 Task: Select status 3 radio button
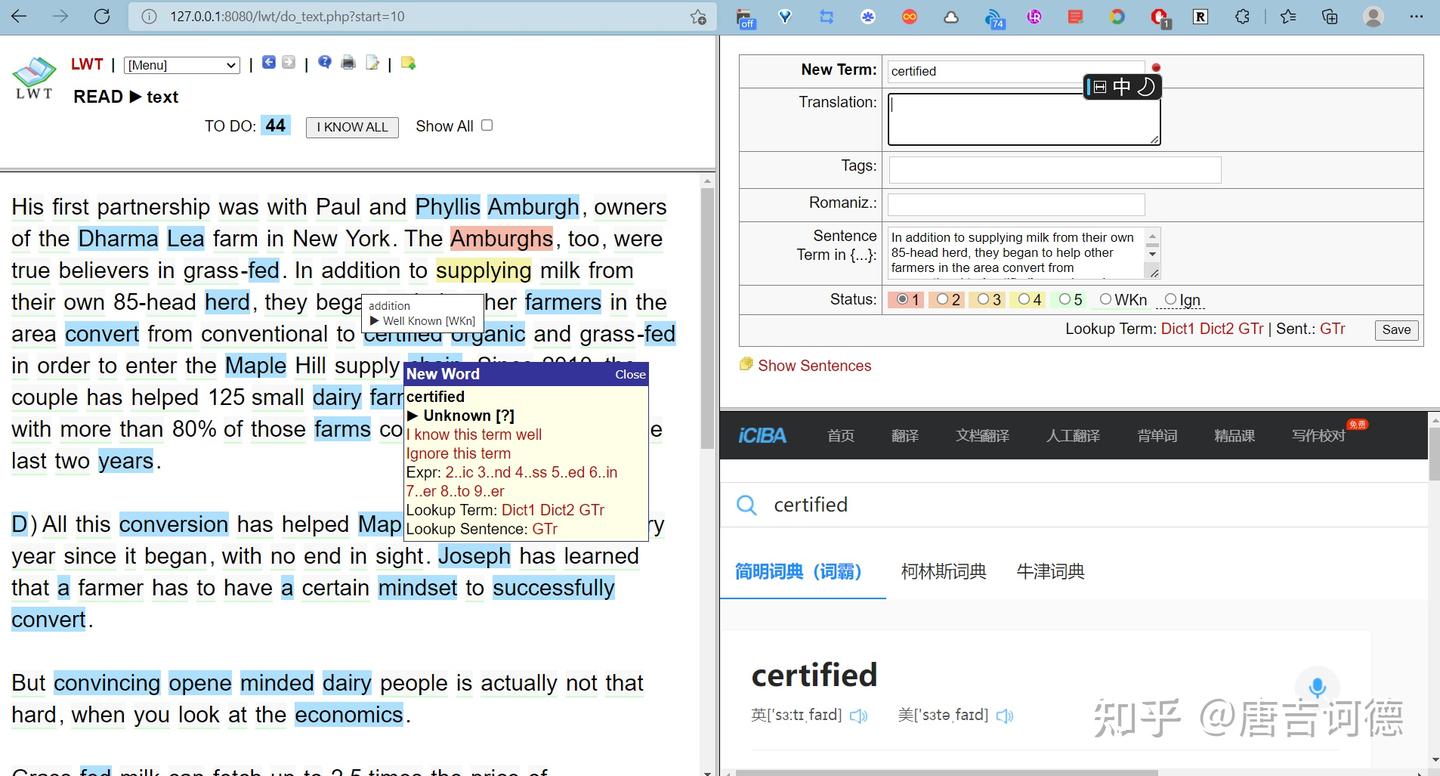(983, 299)
